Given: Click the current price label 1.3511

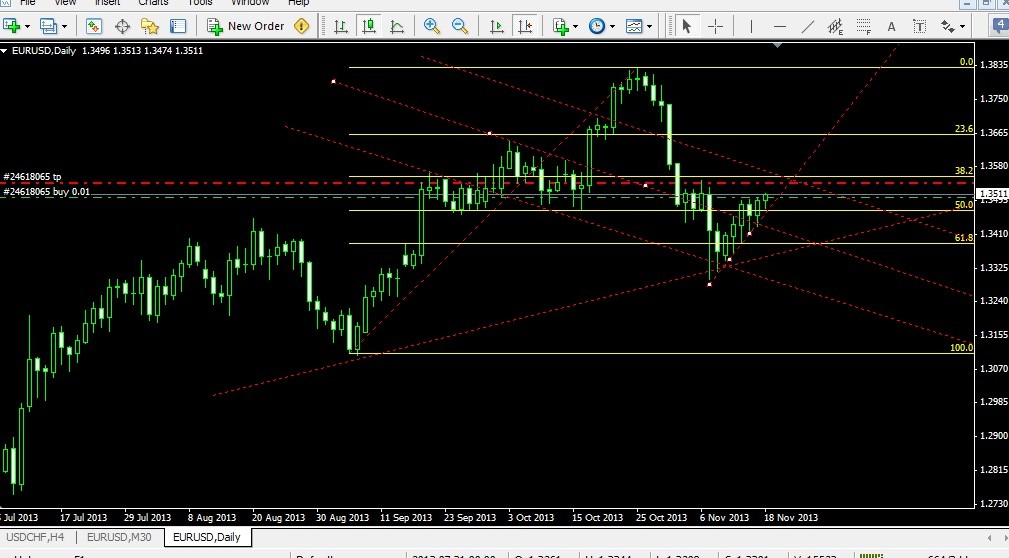Looking at the screenshot, I should click(x=992, y=193).
